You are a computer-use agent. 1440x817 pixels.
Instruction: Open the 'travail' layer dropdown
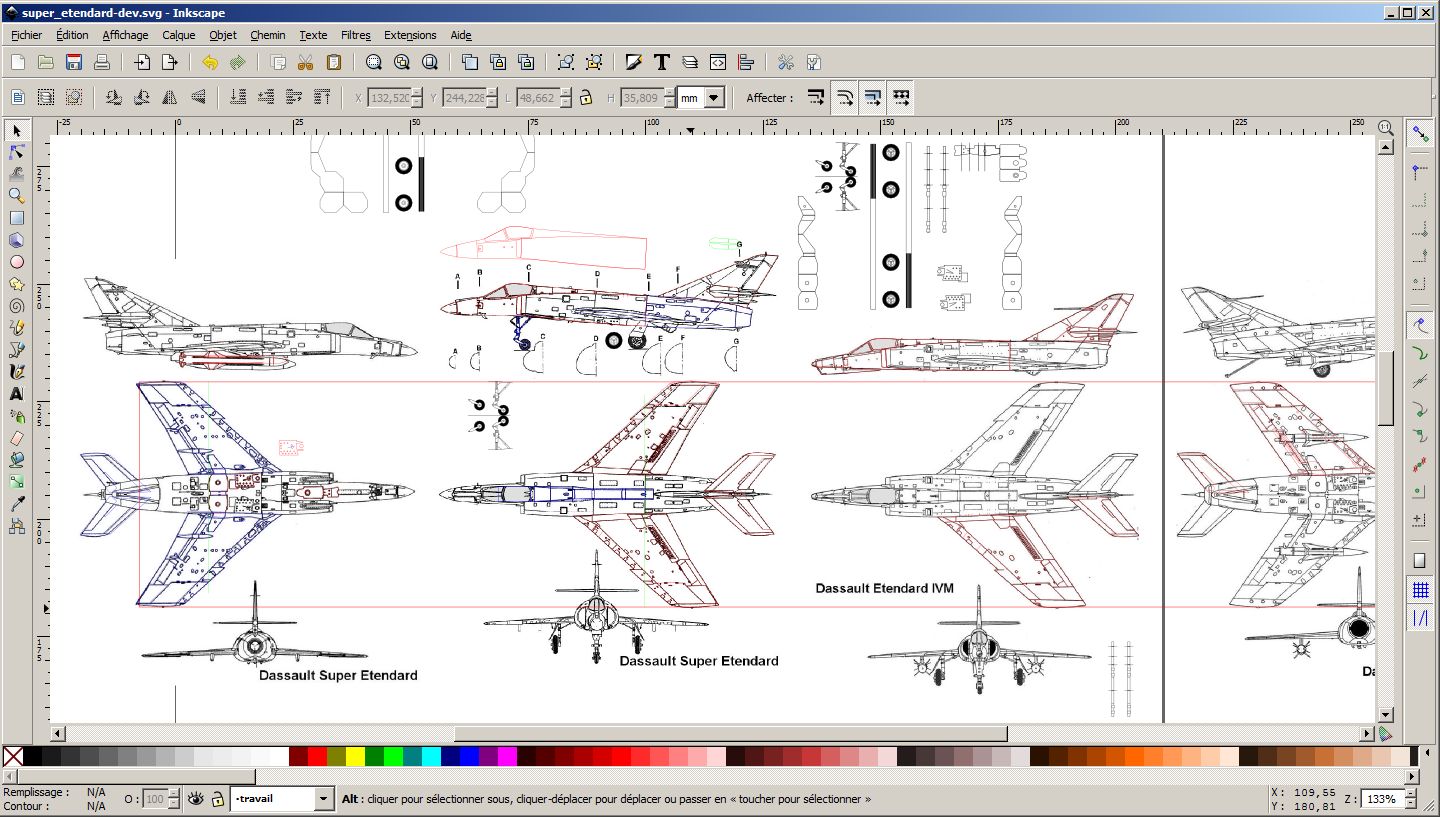coord(324,798)
